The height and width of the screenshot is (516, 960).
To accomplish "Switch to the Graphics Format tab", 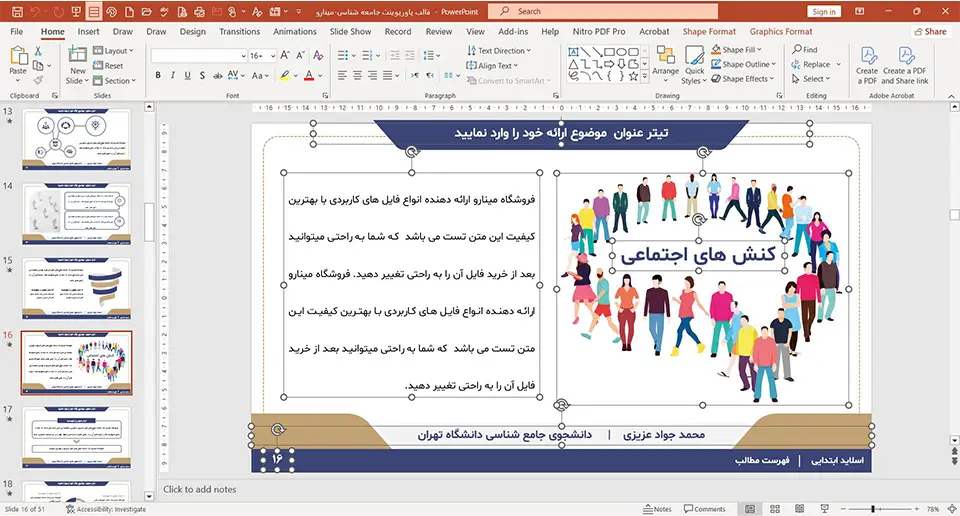I will pos(781,31).
